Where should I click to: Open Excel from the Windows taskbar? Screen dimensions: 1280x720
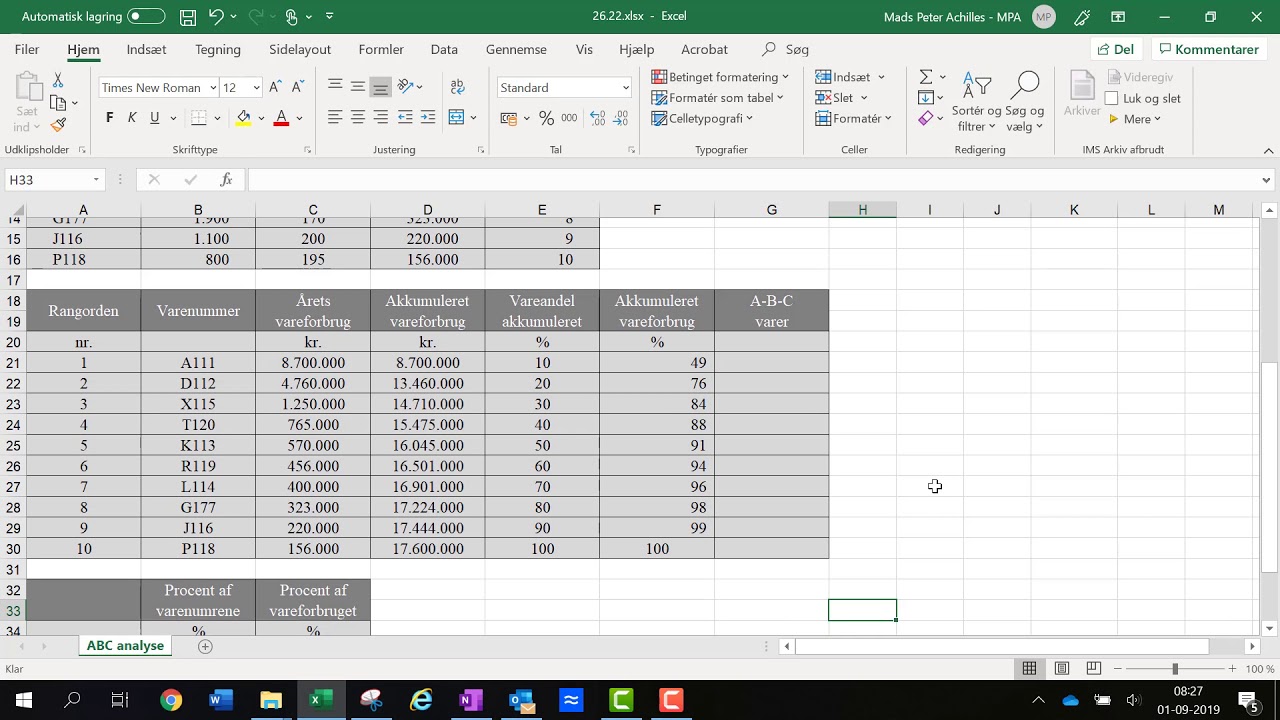tap(321, 700)
